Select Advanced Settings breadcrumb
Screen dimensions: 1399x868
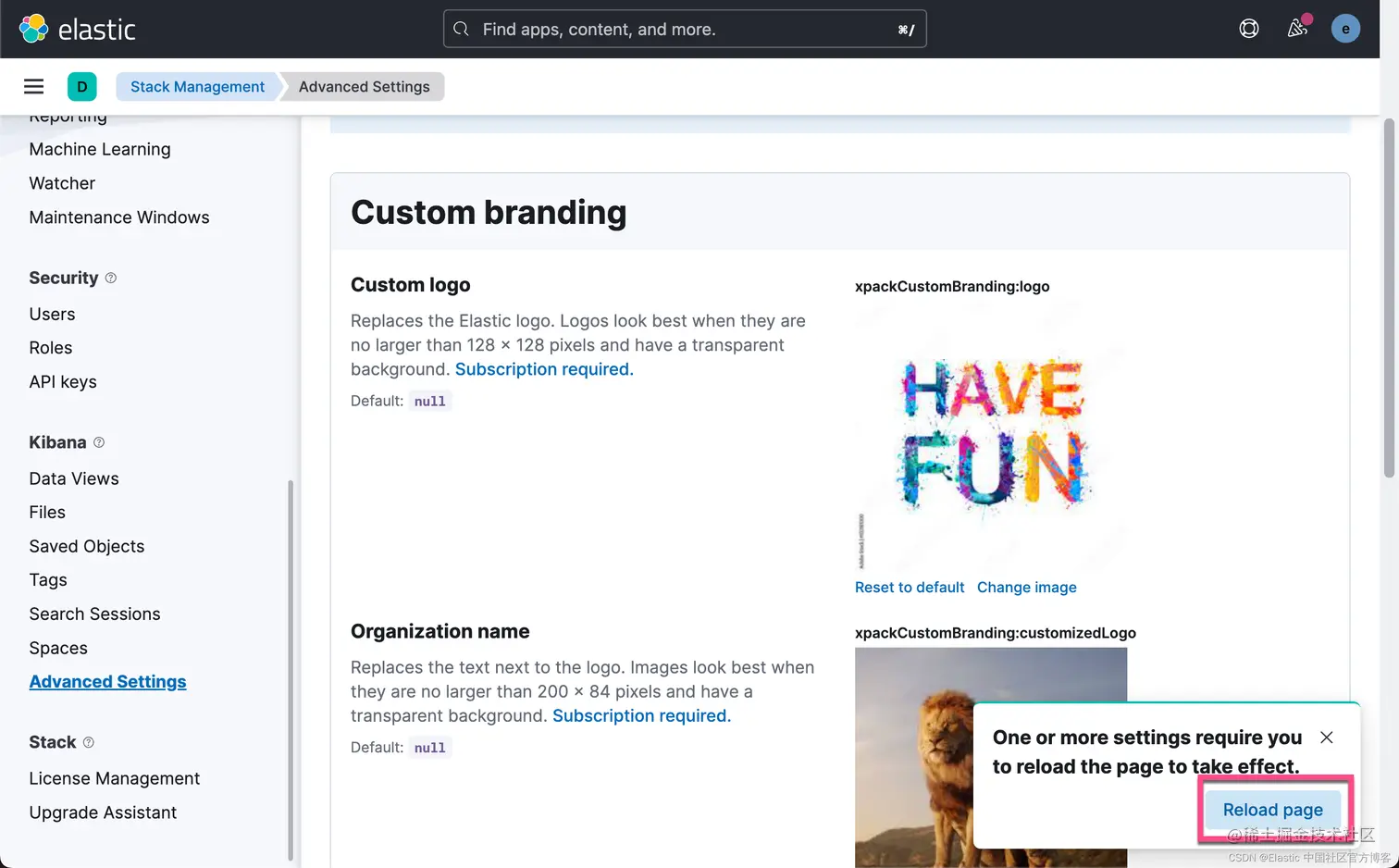[364, 86]
